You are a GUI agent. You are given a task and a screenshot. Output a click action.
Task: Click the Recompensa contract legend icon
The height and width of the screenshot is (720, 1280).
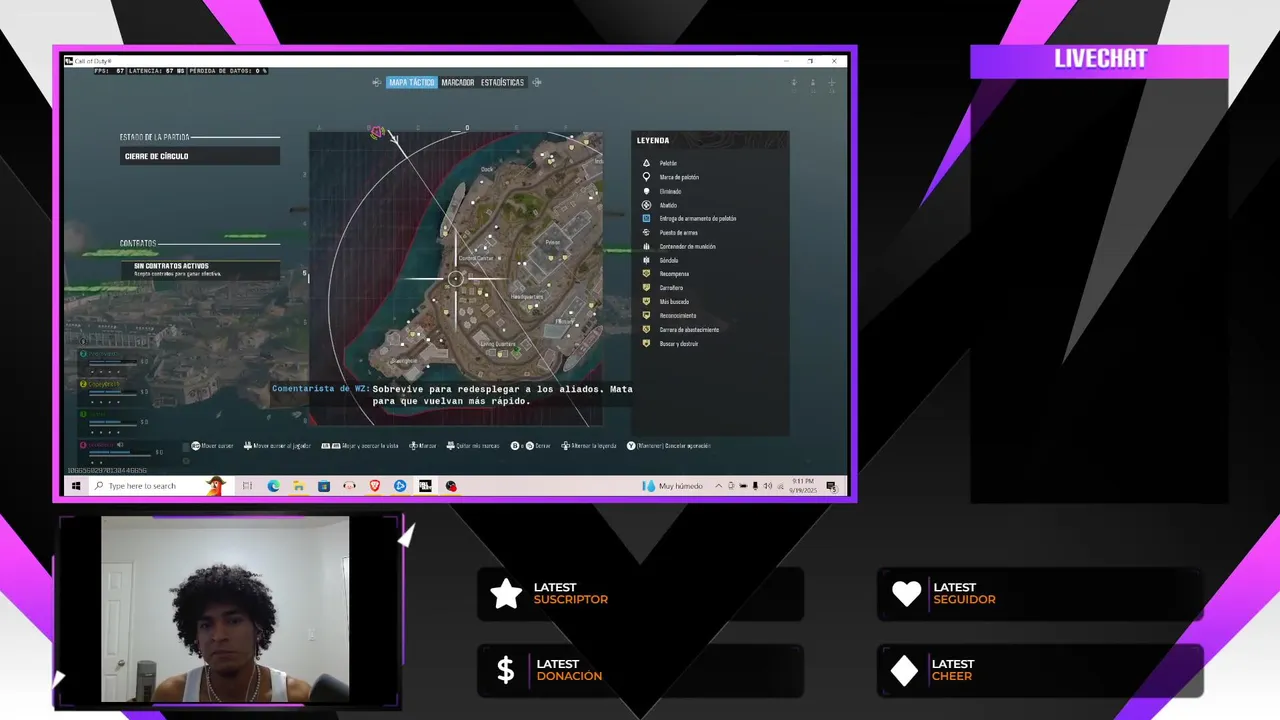click(646, 274)
